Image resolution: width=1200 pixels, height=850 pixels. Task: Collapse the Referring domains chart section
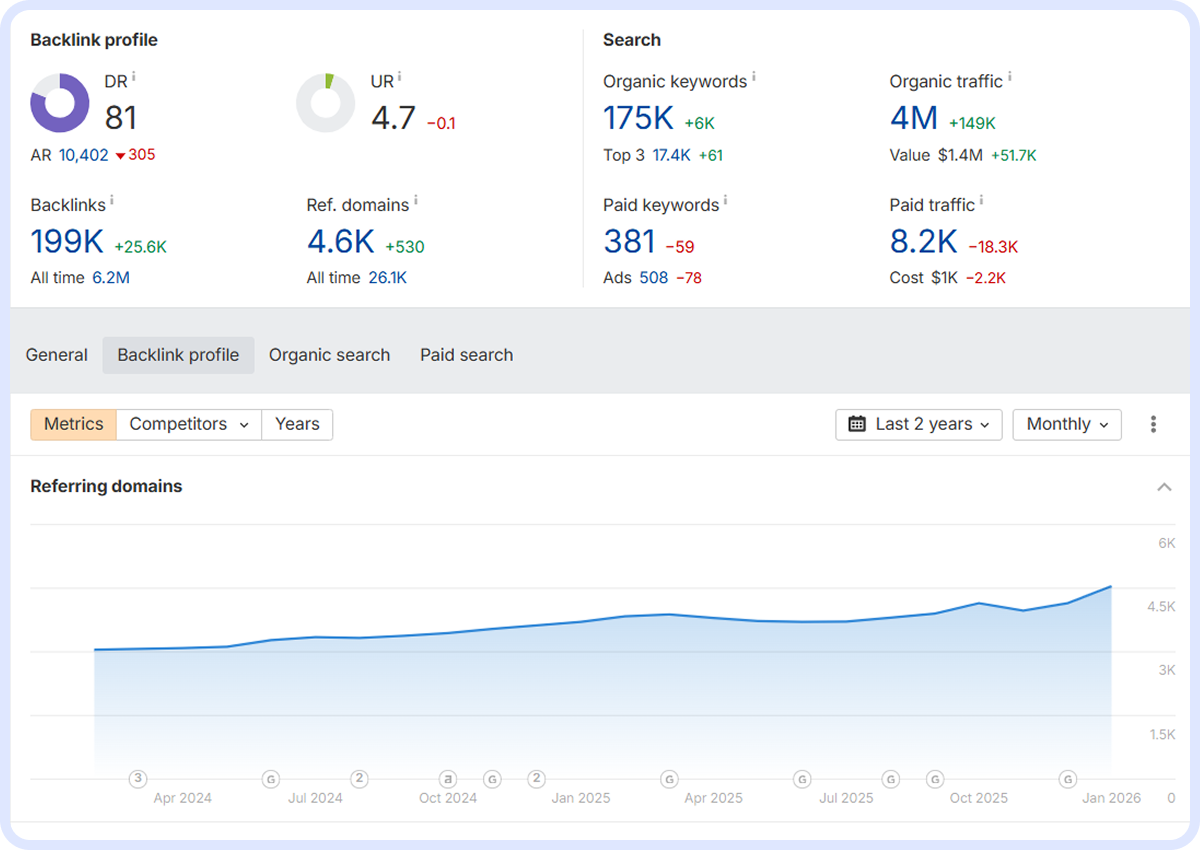point(1164,487)
